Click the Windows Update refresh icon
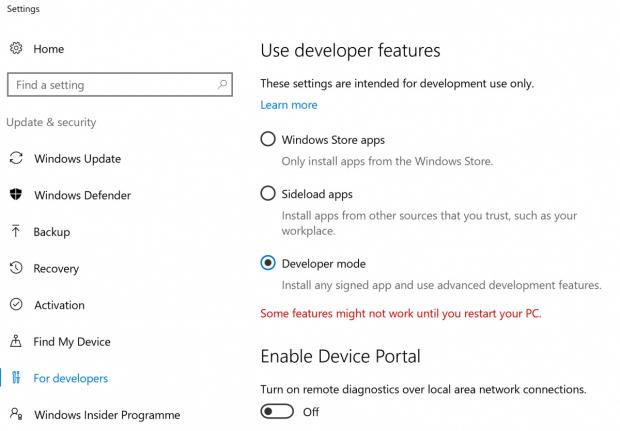This screenshot has height=431, width=620. 16,159
